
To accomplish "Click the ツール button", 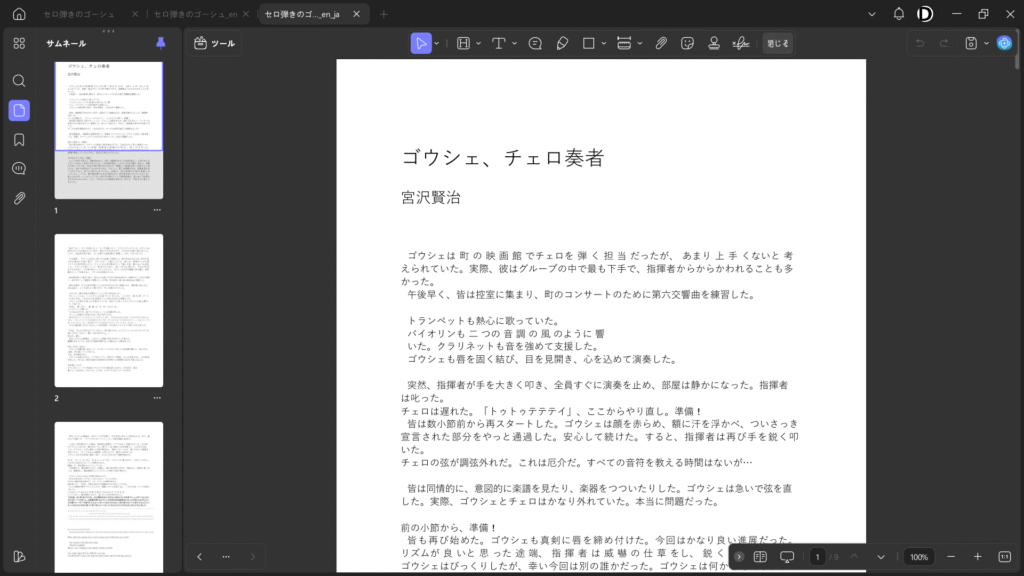I will [214, 43].
